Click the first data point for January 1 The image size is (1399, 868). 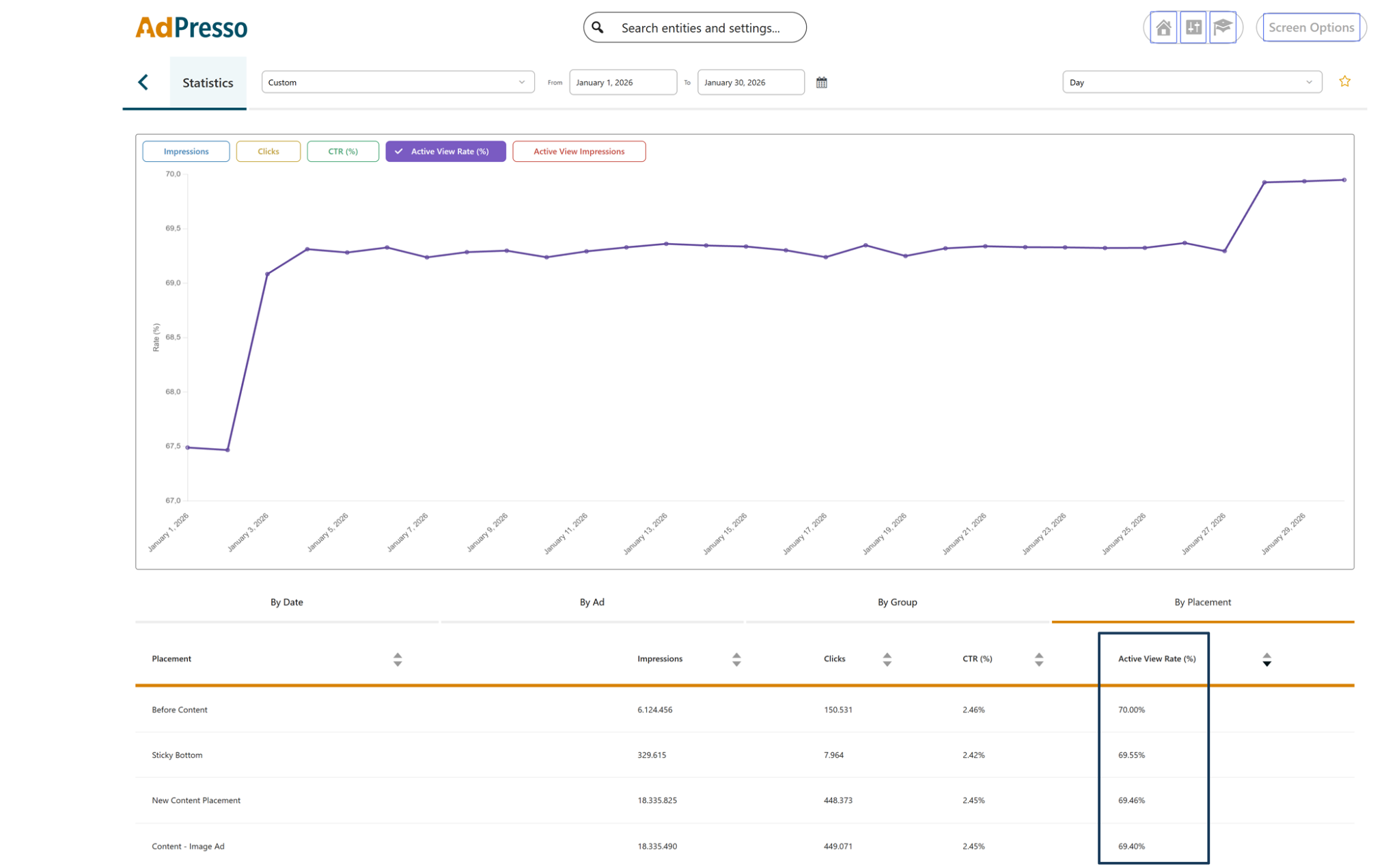188,447
